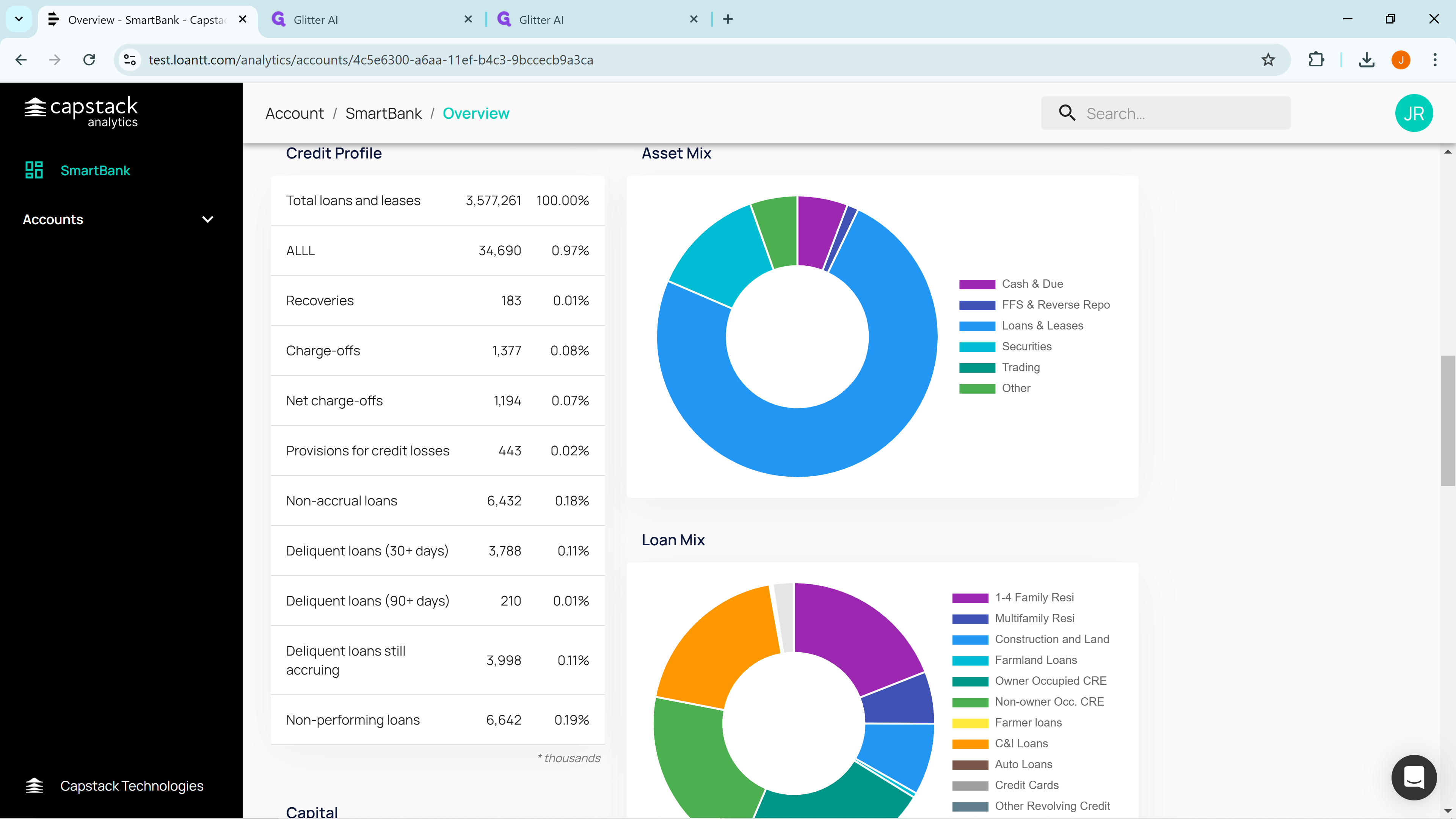
Task: Toggle Credit Cards legend entry
Action: pyautogui.click(x=1005, y=786)
